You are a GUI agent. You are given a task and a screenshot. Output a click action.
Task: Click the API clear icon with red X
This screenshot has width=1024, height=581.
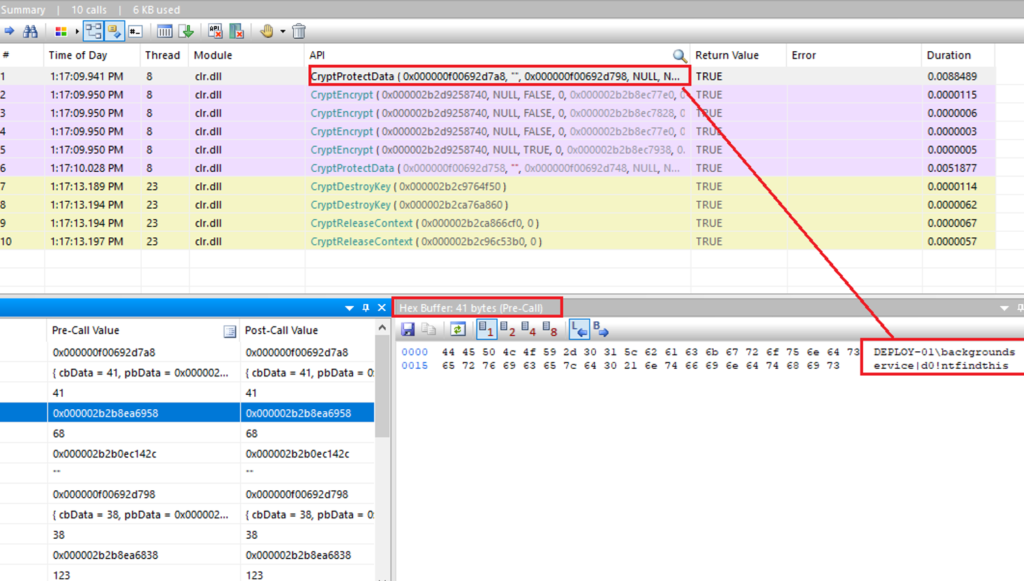click(214, 31)
